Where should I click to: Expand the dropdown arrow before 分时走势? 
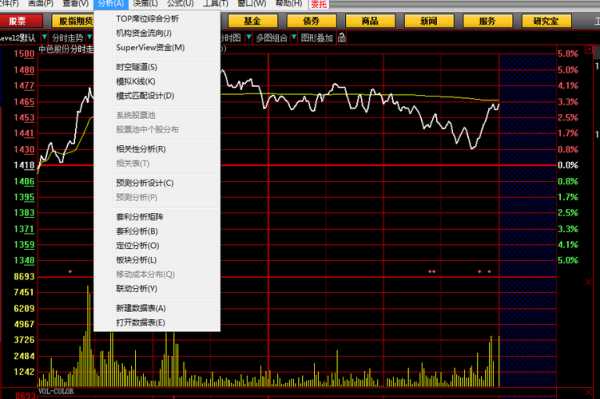coord(45,37)
